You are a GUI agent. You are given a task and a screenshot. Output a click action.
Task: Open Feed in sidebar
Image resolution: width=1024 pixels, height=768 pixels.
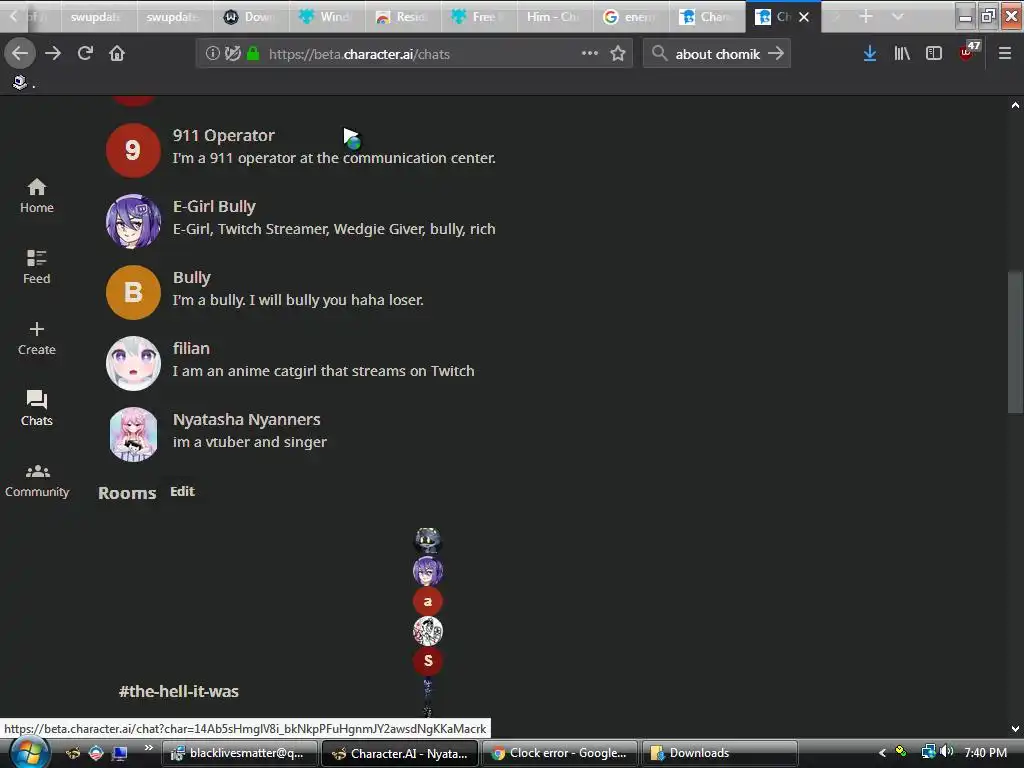pos(37,266)
